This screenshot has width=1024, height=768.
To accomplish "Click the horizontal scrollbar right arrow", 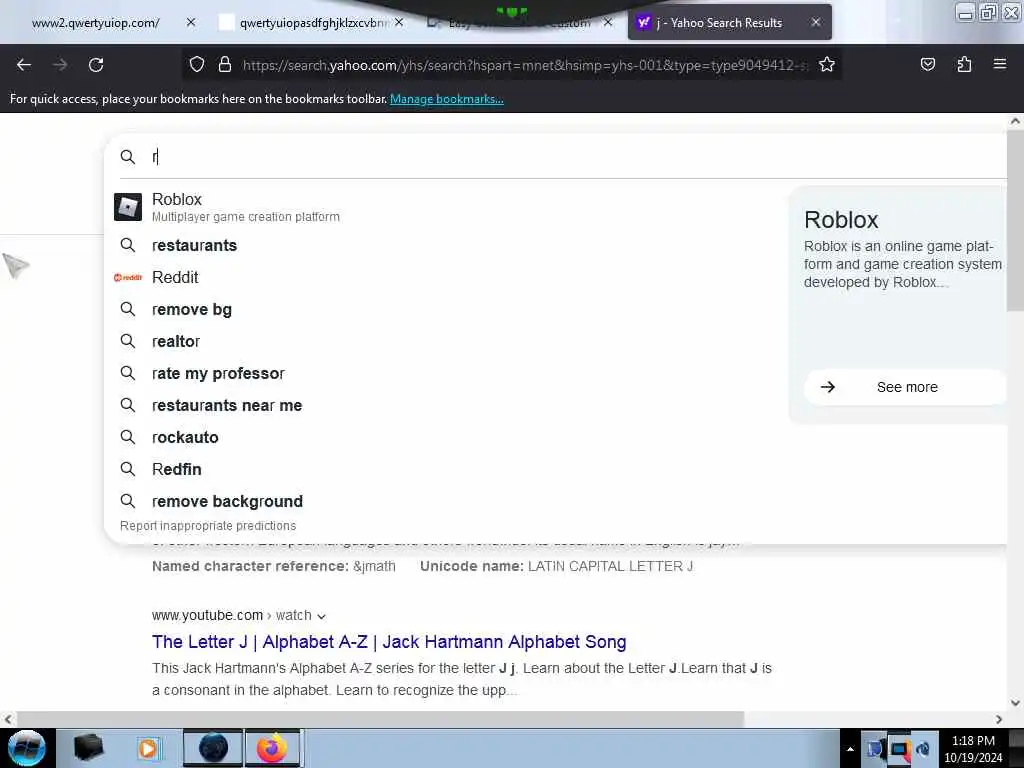I will [x=999, y=719].
